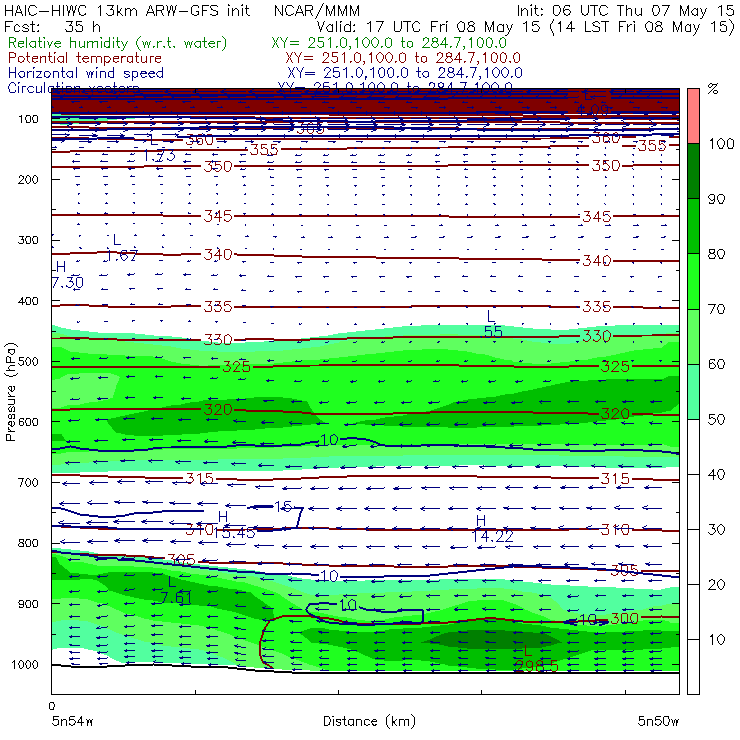Viewport: 740px width, 740px height.
Task: Click the left '335' isentrope label
Action: (218, 307)
